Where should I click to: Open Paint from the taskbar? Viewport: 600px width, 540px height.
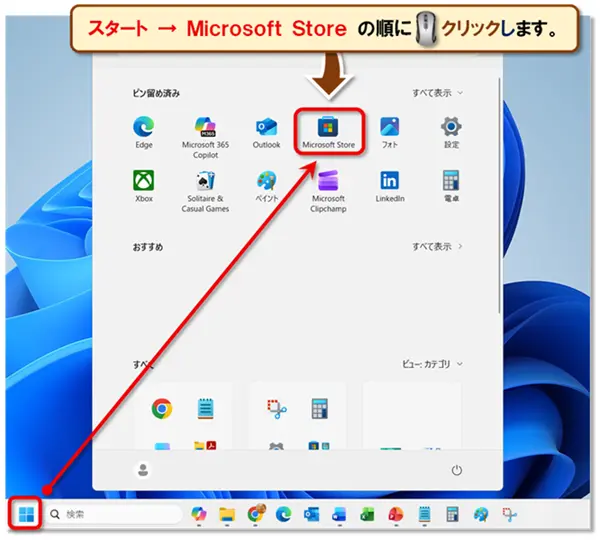tap(481, 514)
